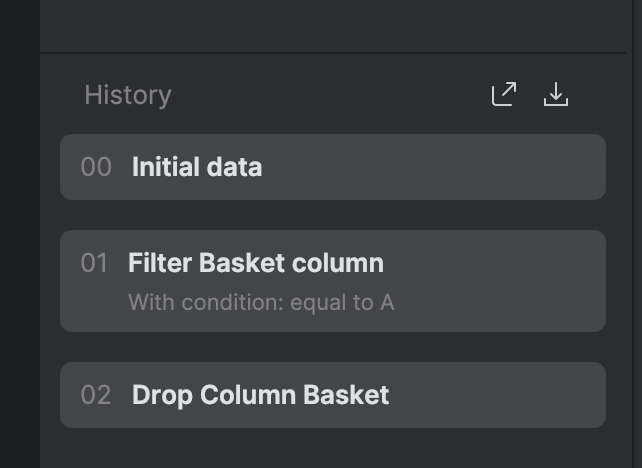Screen dimensions: 642x468
Task: Click the 'Initial data' title text
Action: [x=197, y=167]
